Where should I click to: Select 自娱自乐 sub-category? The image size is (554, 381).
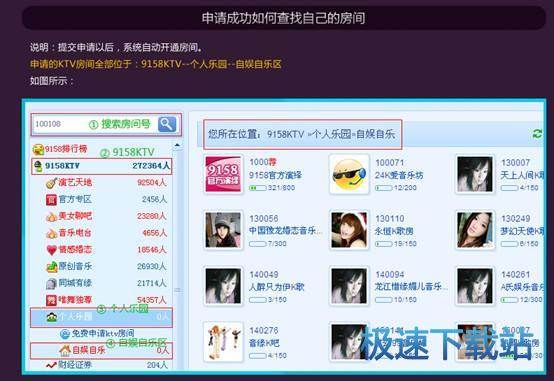click(x=89, y=350)
